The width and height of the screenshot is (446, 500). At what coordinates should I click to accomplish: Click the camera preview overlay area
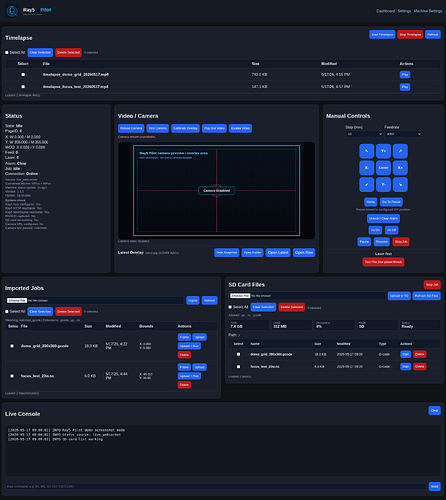pyautogui.click(x=217, y=190)
